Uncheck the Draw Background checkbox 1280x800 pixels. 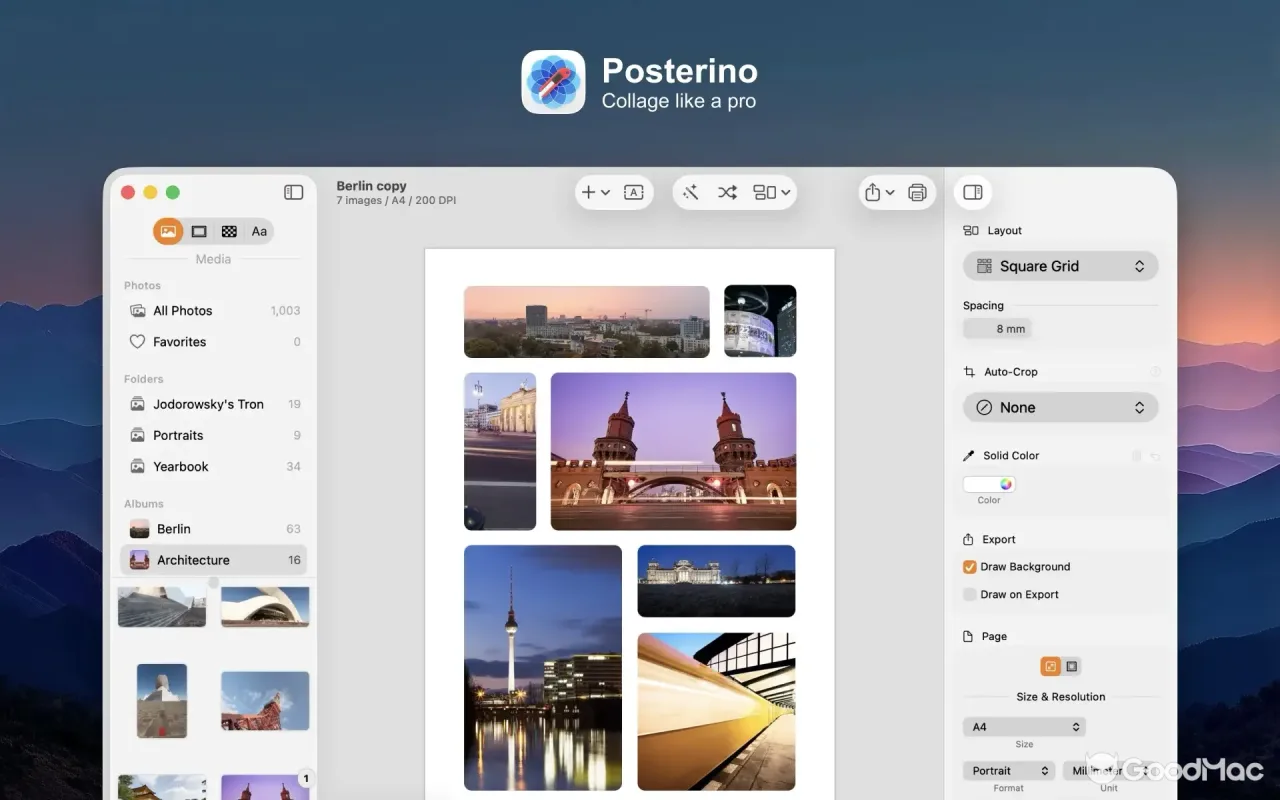[x=969, y=567]
